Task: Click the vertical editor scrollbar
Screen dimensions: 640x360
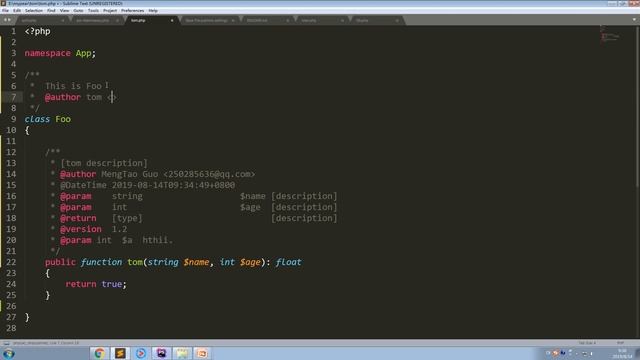Action: pos(637,106)
